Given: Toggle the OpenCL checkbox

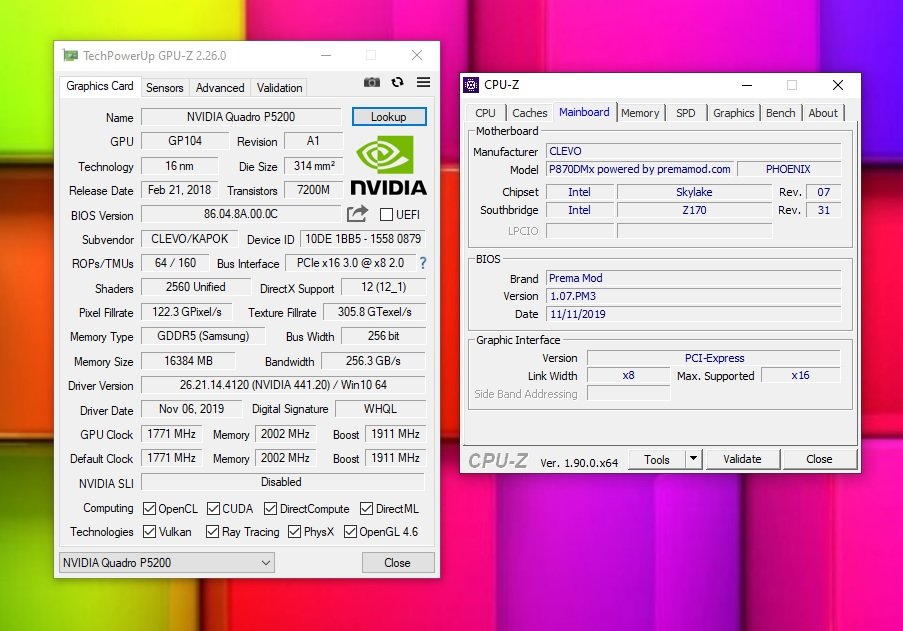Looking at the screenshot, I should pos(149,508).
